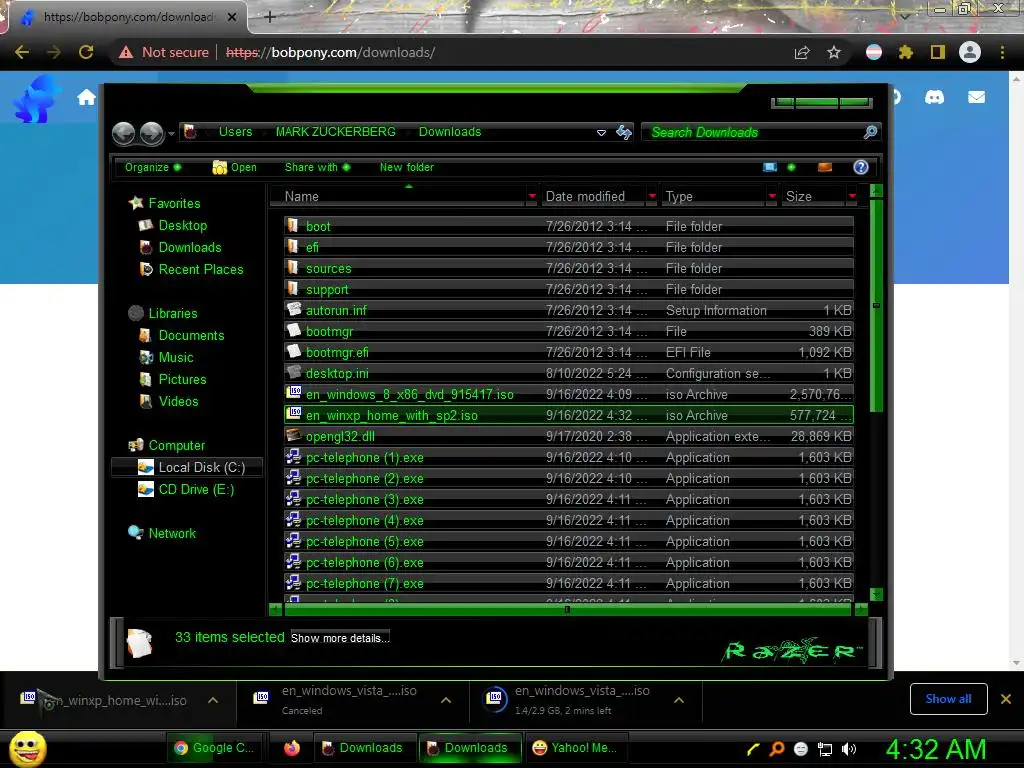The image size is (1024, 768).
Task: Click the Explorer back navigation button
Action: point(123,133)
